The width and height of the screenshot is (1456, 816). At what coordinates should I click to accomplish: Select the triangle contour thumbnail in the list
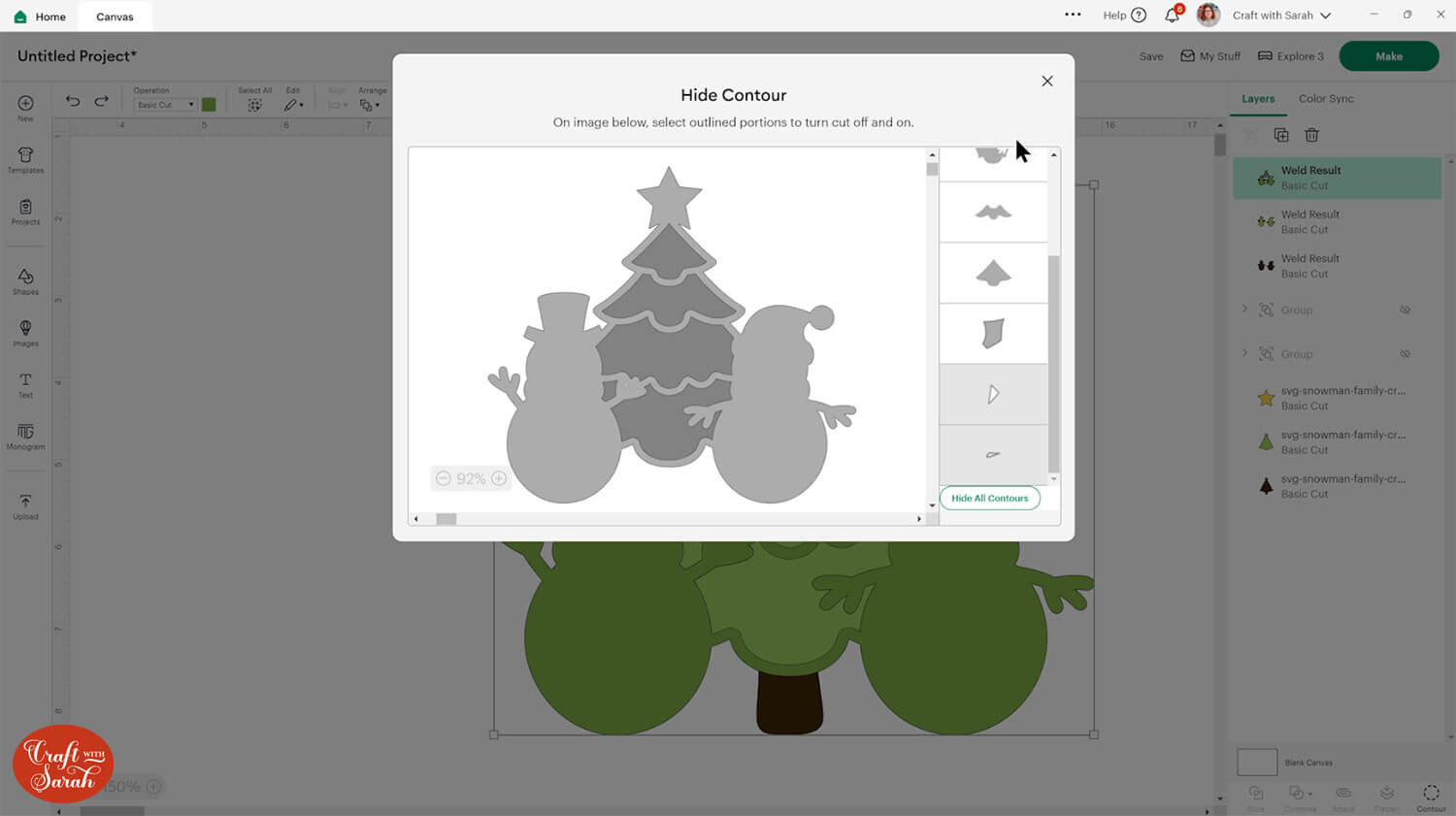[993, 394]
